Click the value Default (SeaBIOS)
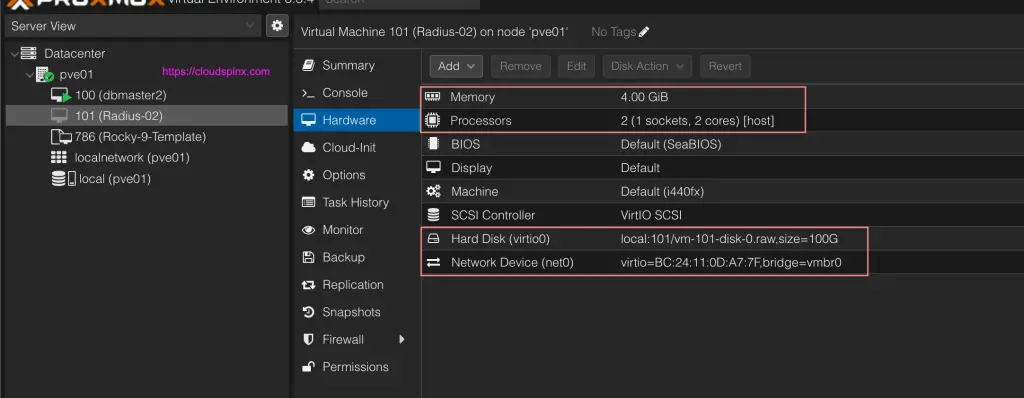 pos(671,144)
